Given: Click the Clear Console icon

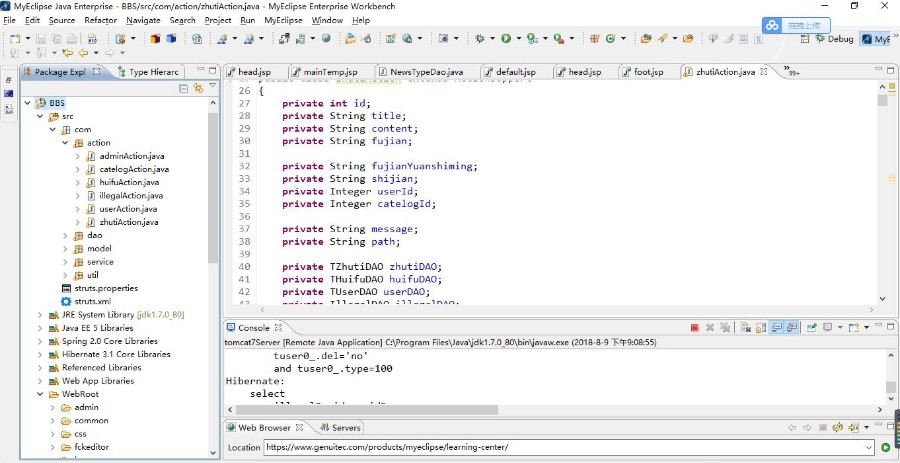Looking at the screenshot, I should tap(746, 328).
